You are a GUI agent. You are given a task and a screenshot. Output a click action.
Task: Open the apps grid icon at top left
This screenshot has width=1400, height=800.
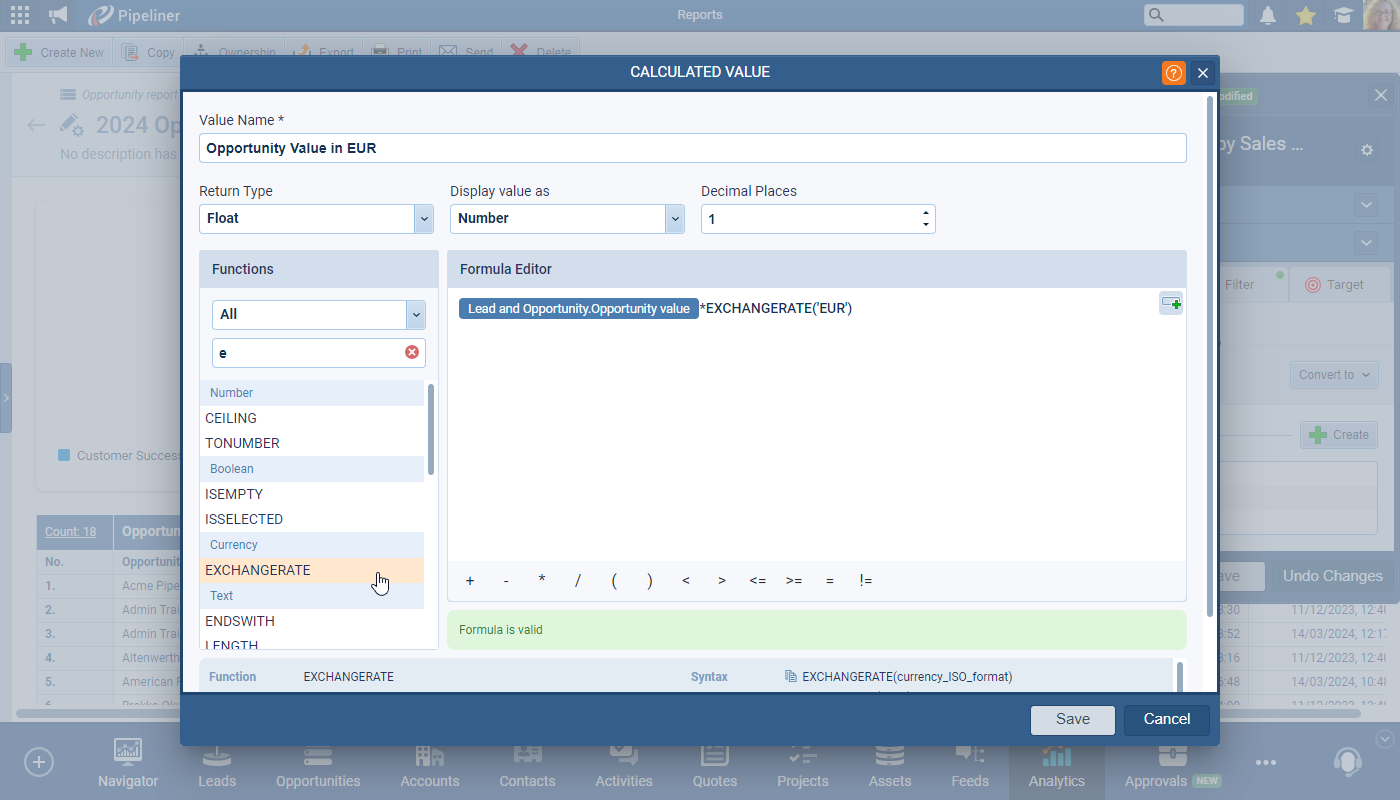pyautogui.click(x=19, y=15)
